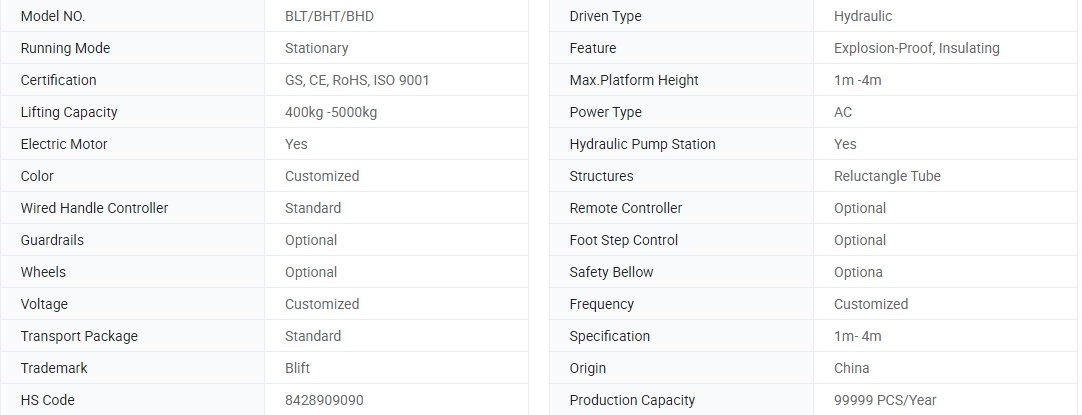Viewport: 1082px width, 415px height.
Task: Click the Hydraulic Pump Station label
Action: 642,144
